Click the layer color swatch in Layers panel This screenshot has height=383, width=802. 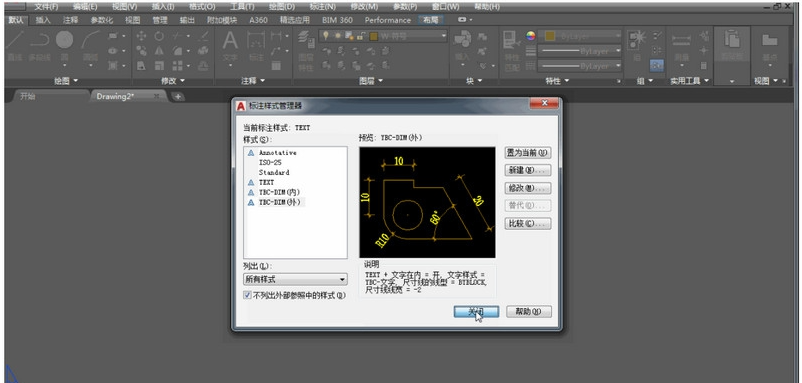[x=373, y=36]
